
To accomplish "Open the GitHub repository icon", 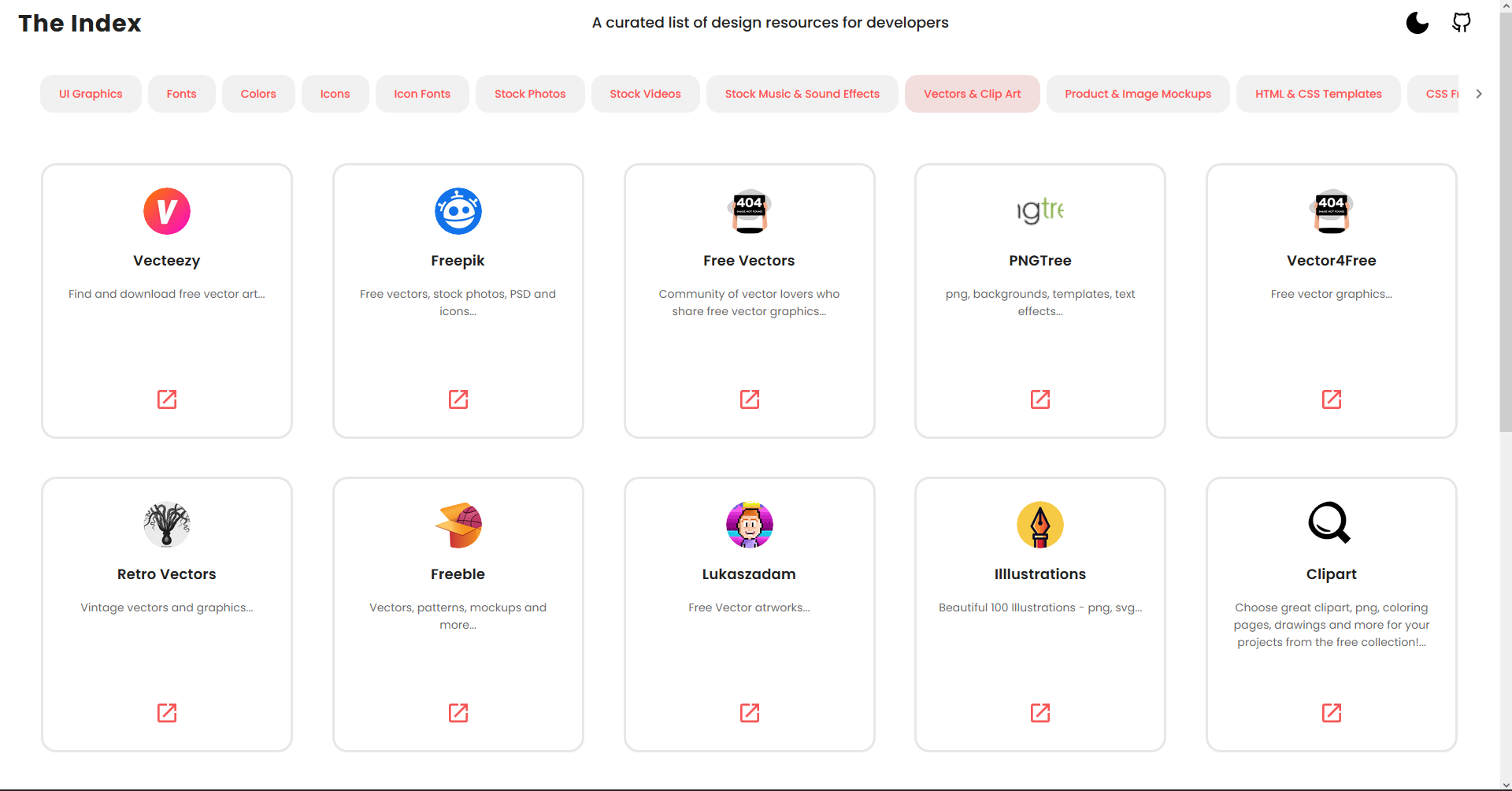I will [x=1462, y=23].
